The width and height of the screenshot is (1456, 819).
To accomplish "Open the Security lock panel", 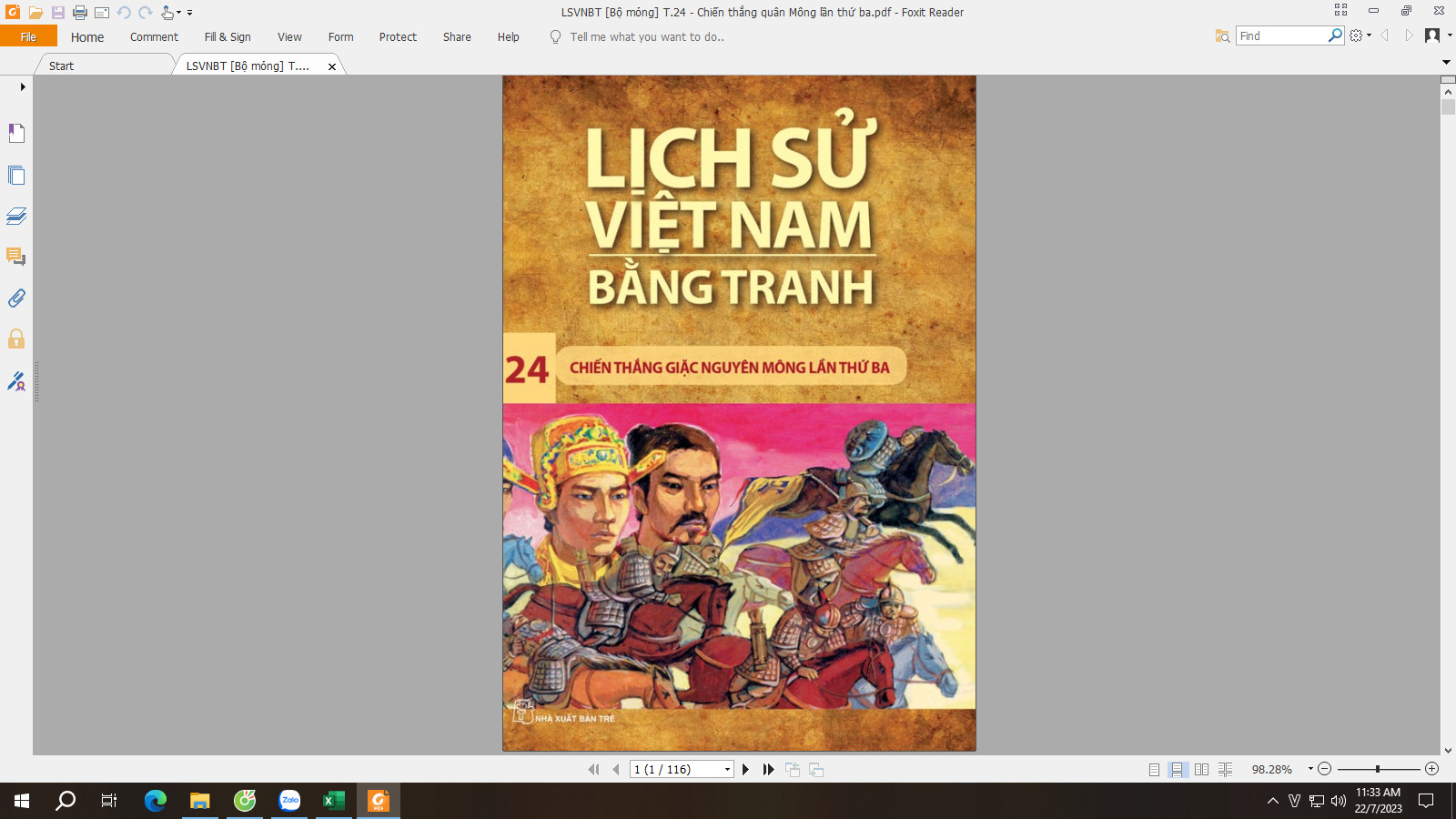I will click(x=16, y=339).
